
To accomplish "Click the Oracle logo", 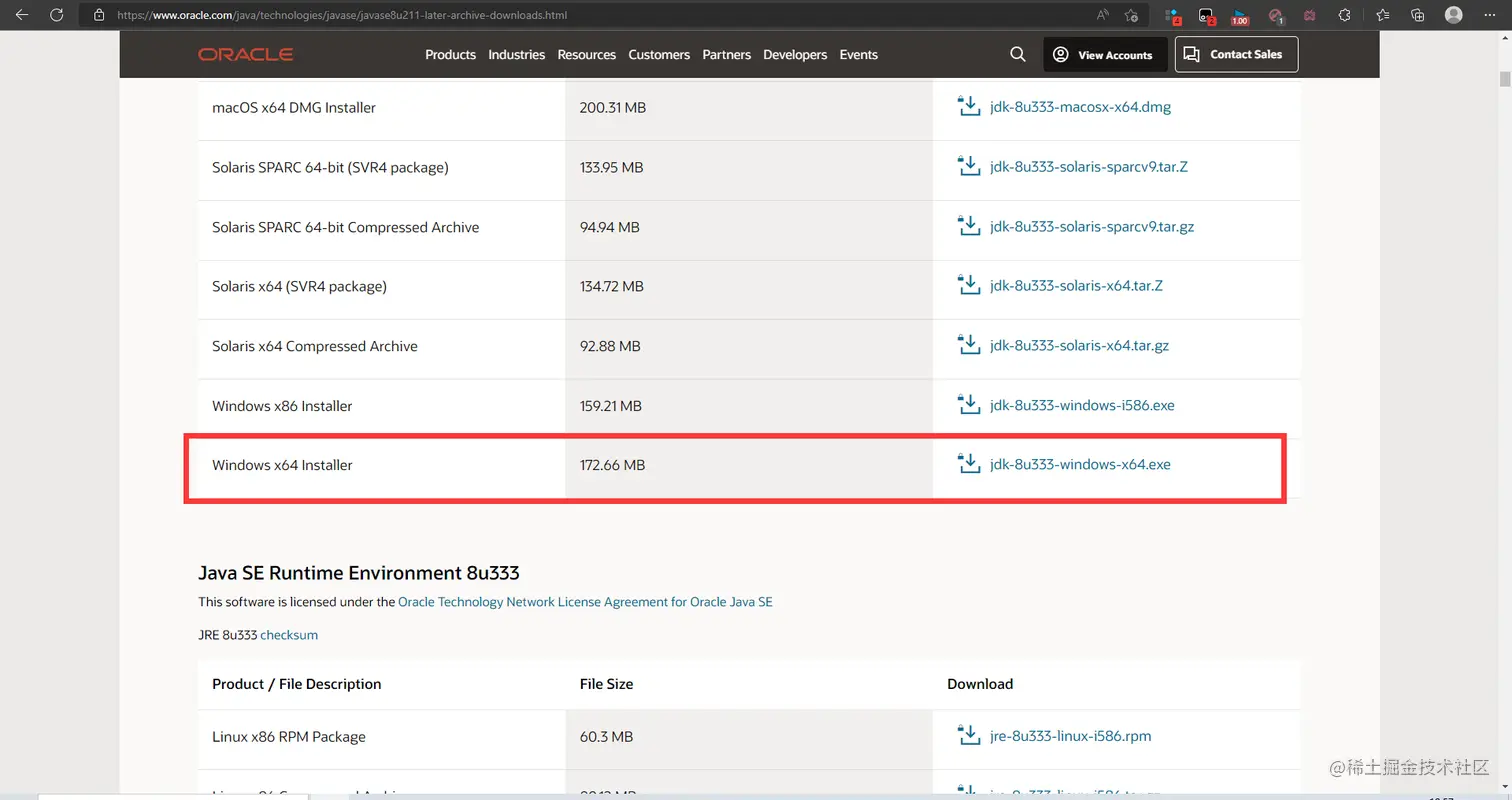I will (x=245, y=55).
